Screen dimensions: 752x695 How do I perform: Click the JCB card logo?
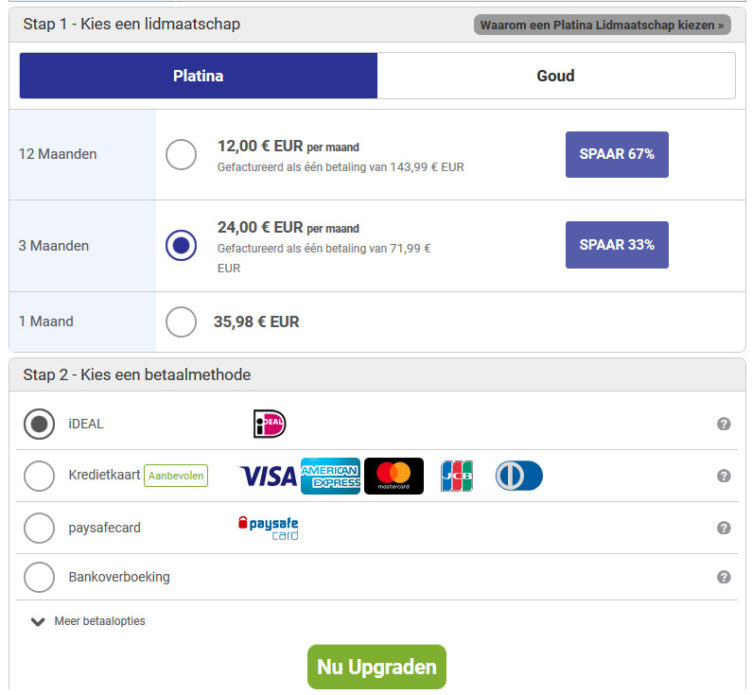tap(457, 476)
